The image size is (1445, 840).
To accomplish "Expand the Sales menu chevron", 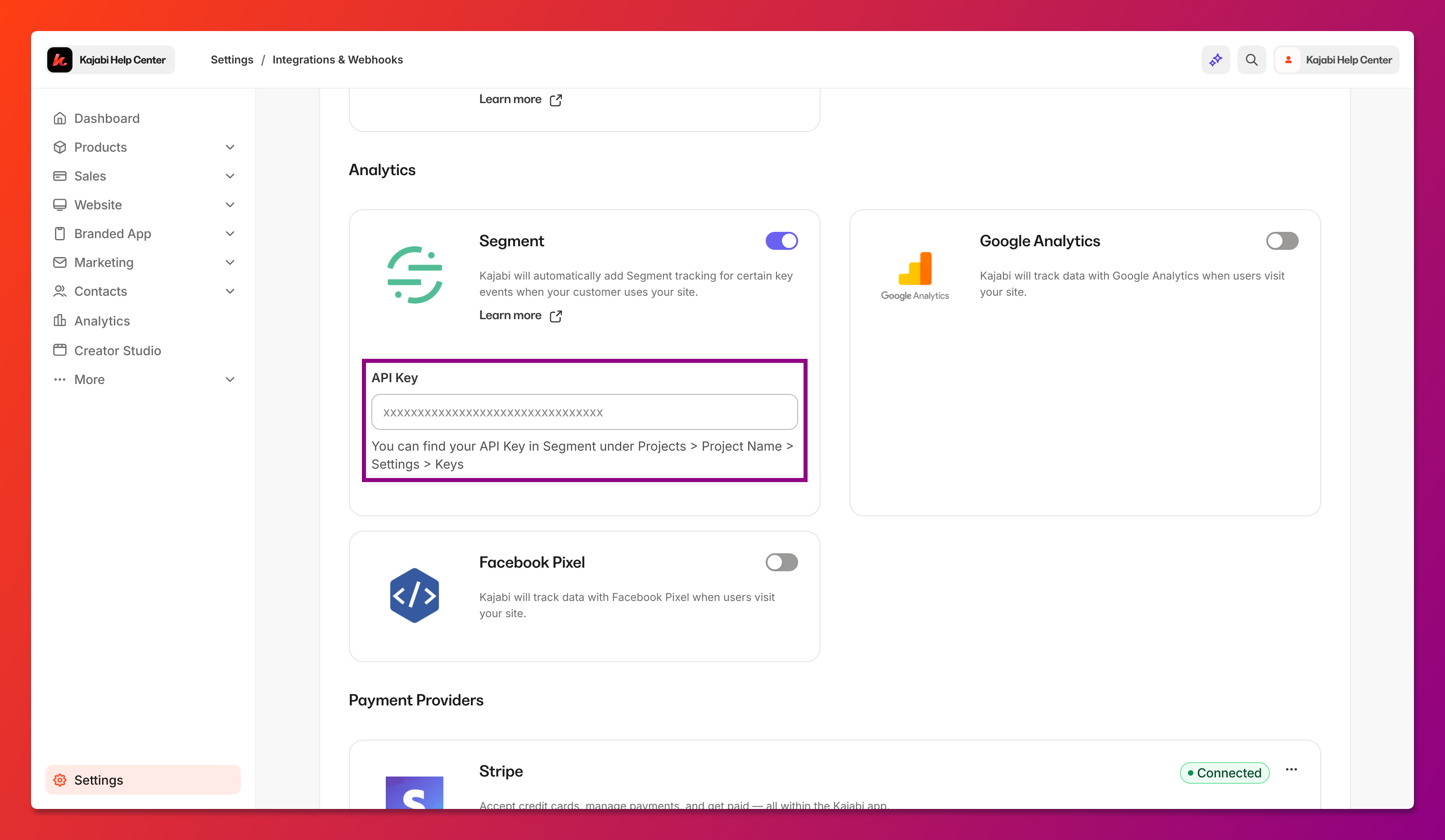I will click(230, 176).
